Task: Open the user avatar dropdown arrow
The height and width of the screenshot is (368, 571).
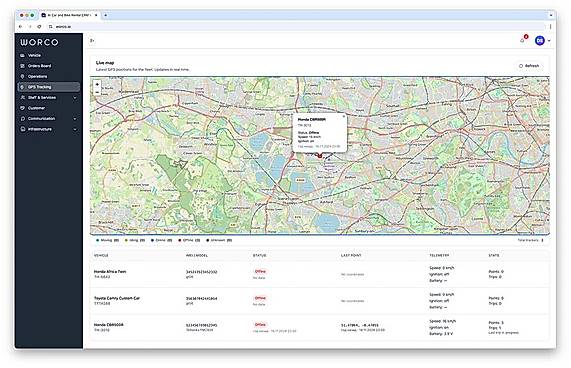Action: pyautogui.click(x=549, y=41)
